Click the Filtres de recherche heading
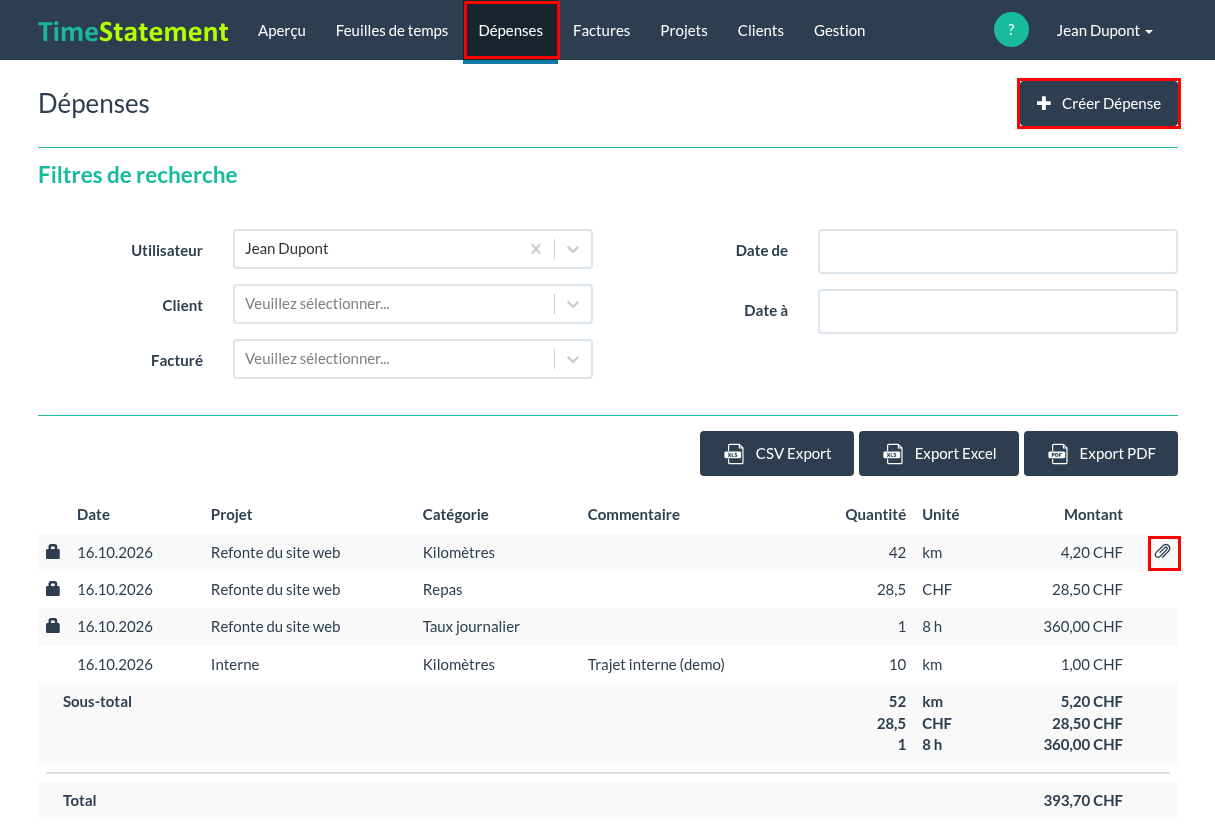Image resolution: width=1215 pixels, height=828 pixels. [x=138, y=175]
